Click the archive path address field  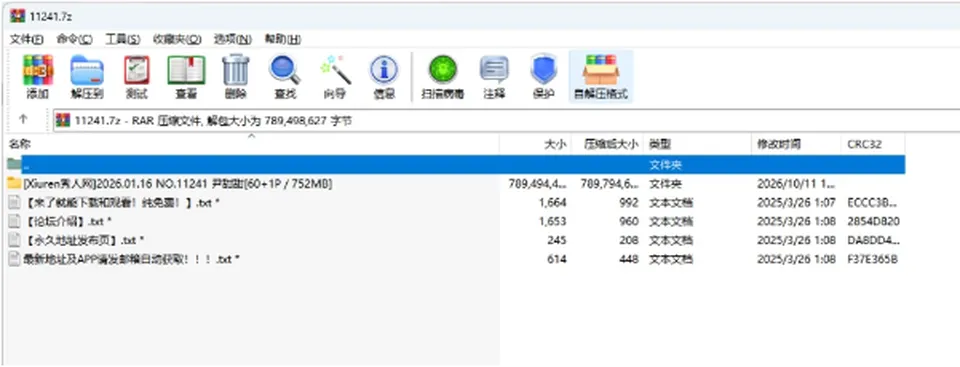pos(506,121)
